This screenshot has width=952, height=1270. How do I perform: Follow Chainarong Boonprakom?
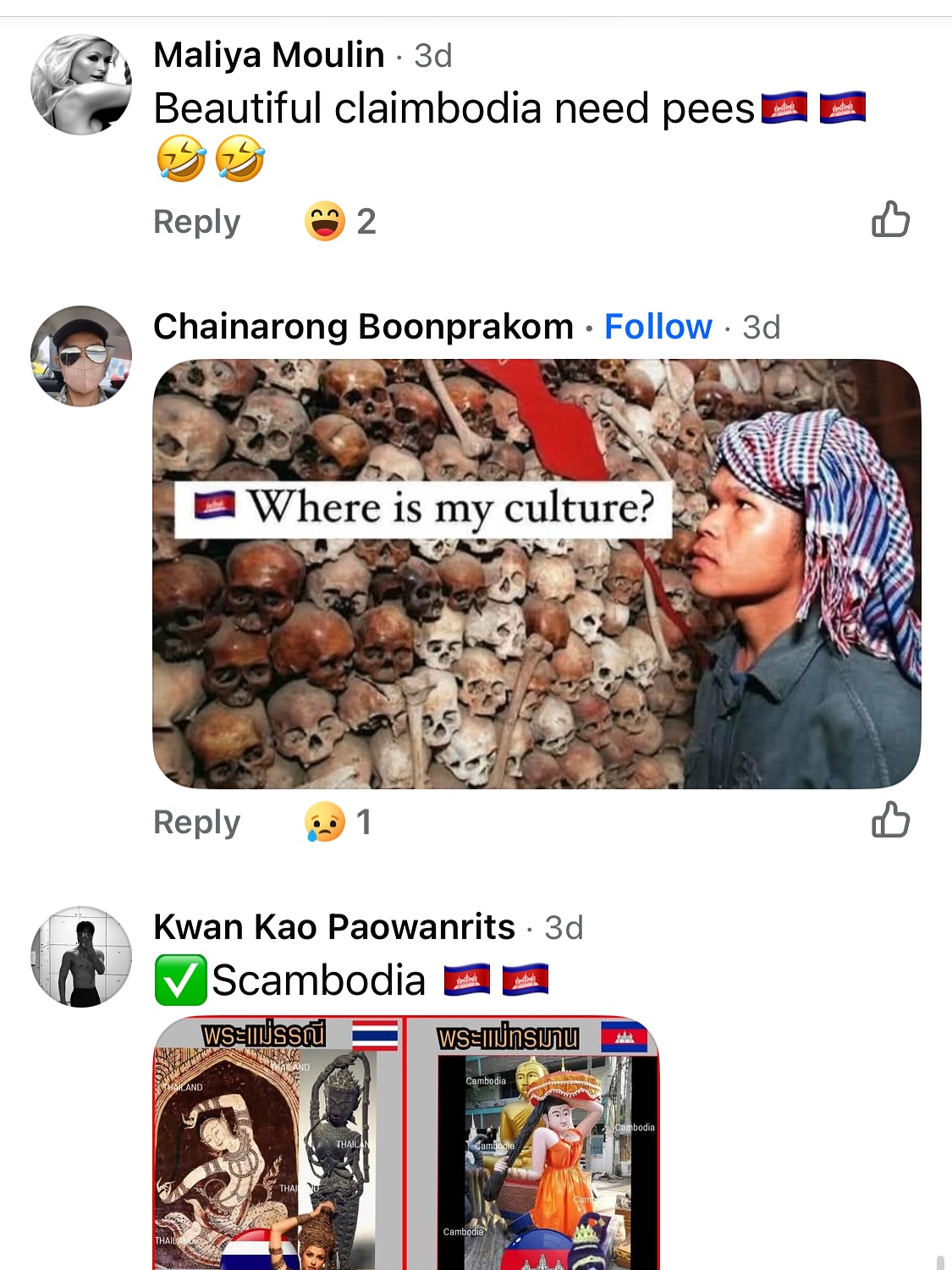(x=658, y=327)
